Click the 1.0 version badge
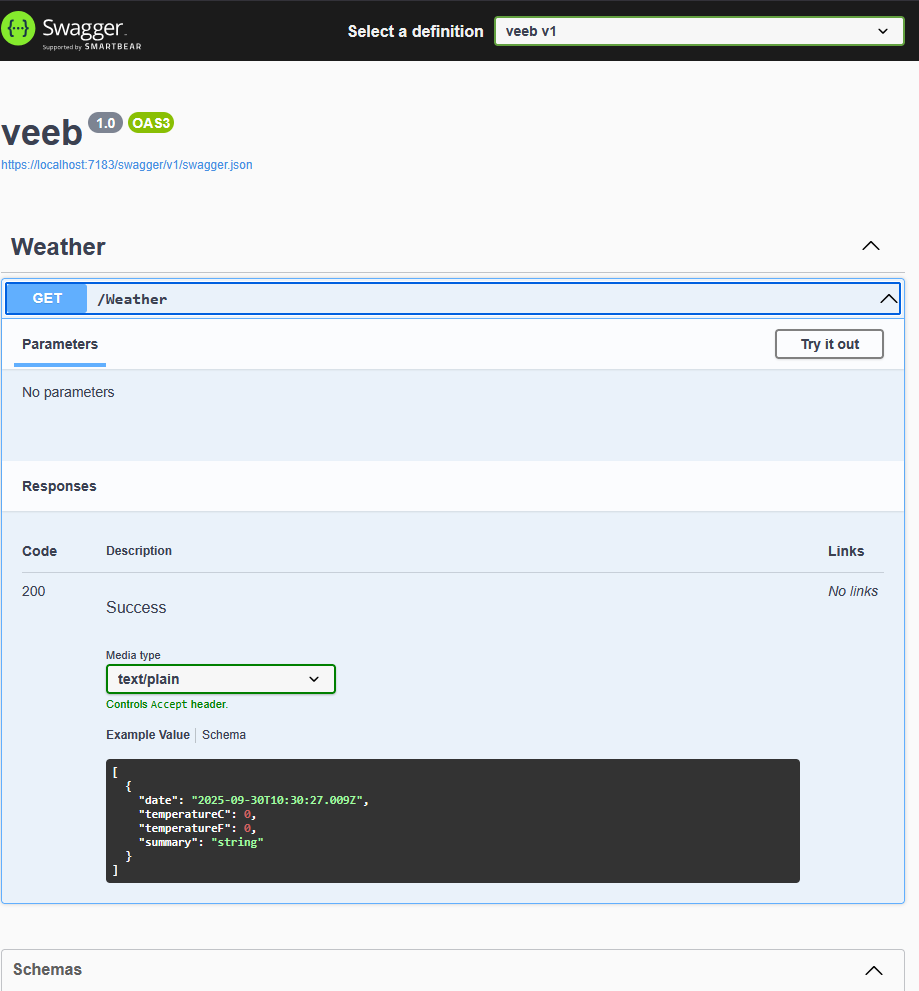 (x=105, y=123)
